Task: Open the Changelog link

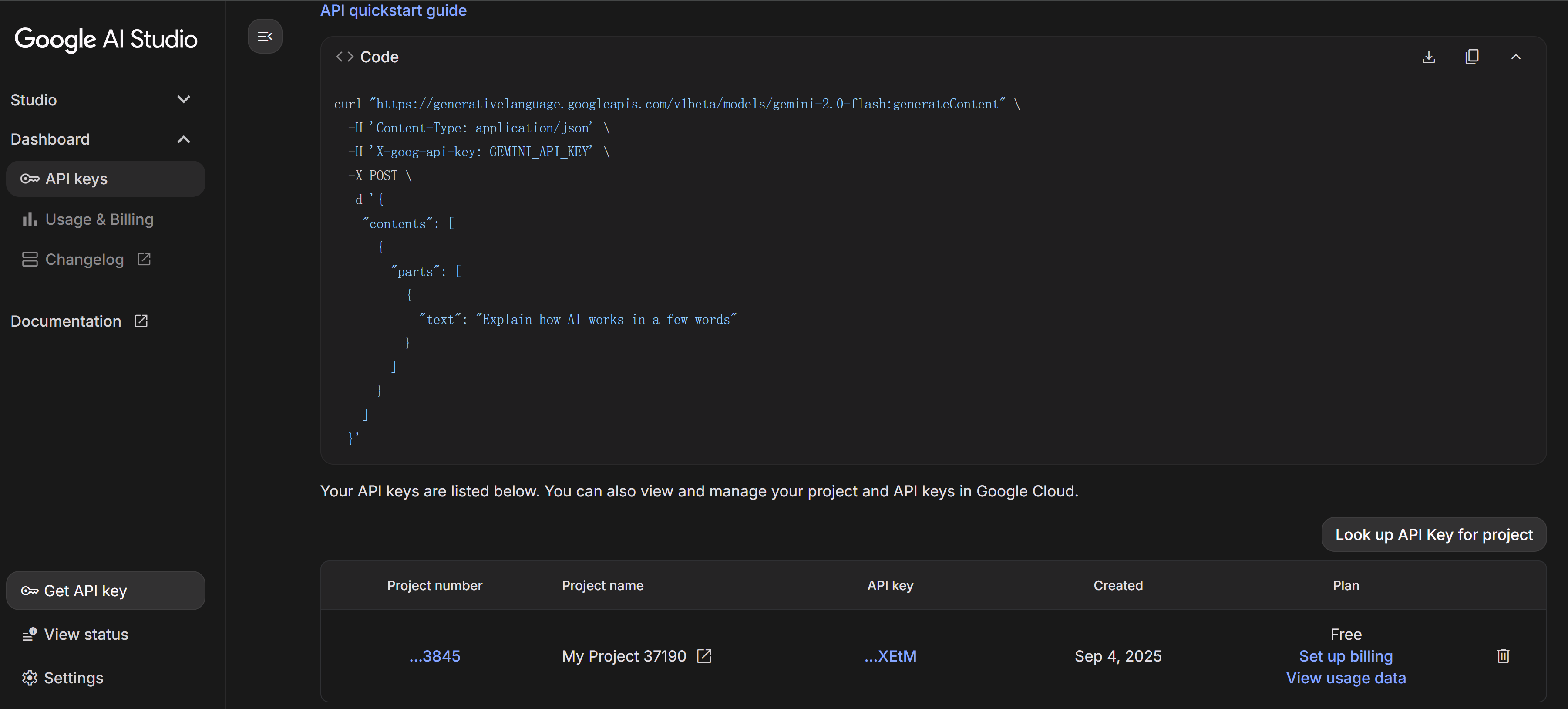Action: coord(87,260)
